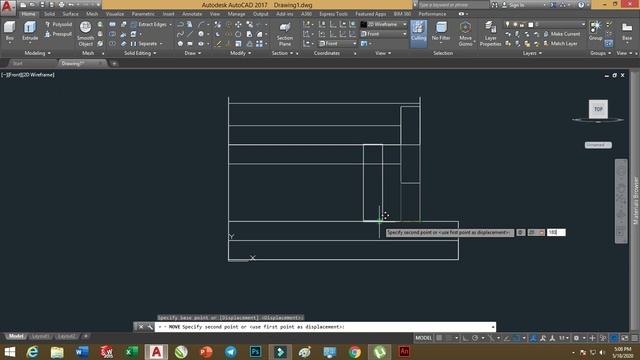Expand the Draw panel

pyautogui.click(x=192, y=53)
